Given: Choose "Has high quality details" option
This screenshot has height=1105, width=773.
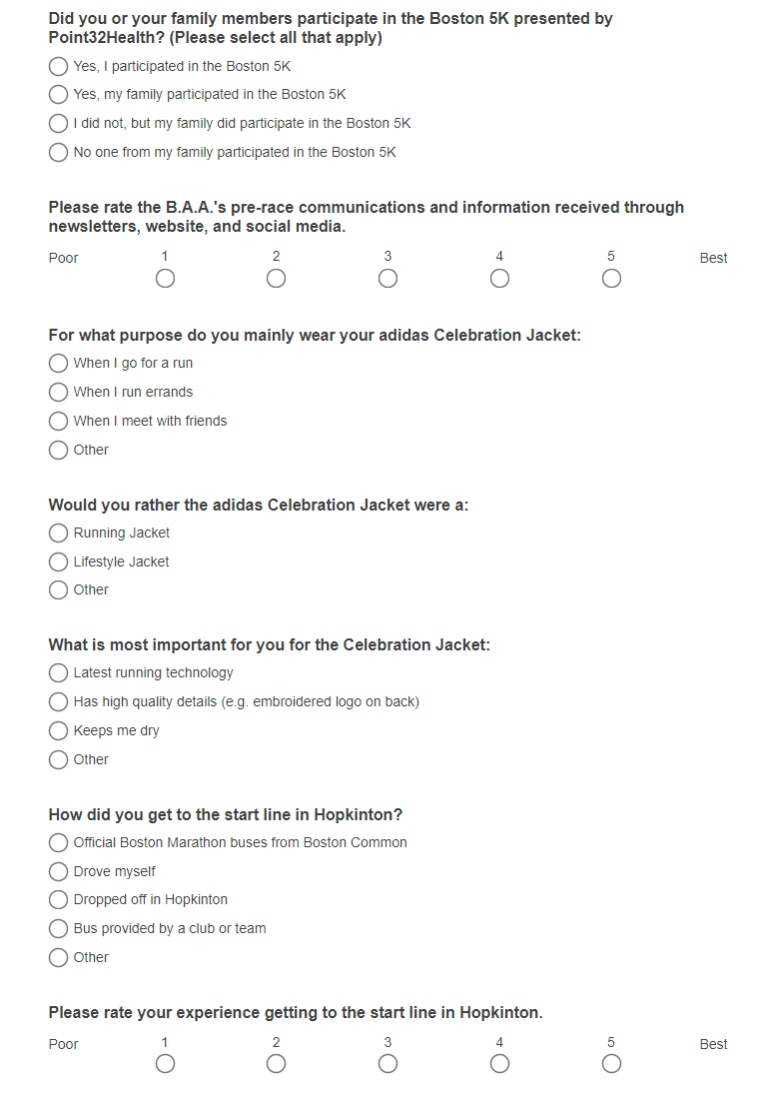Looking at the screenshot, I should (x=58, y=702).
